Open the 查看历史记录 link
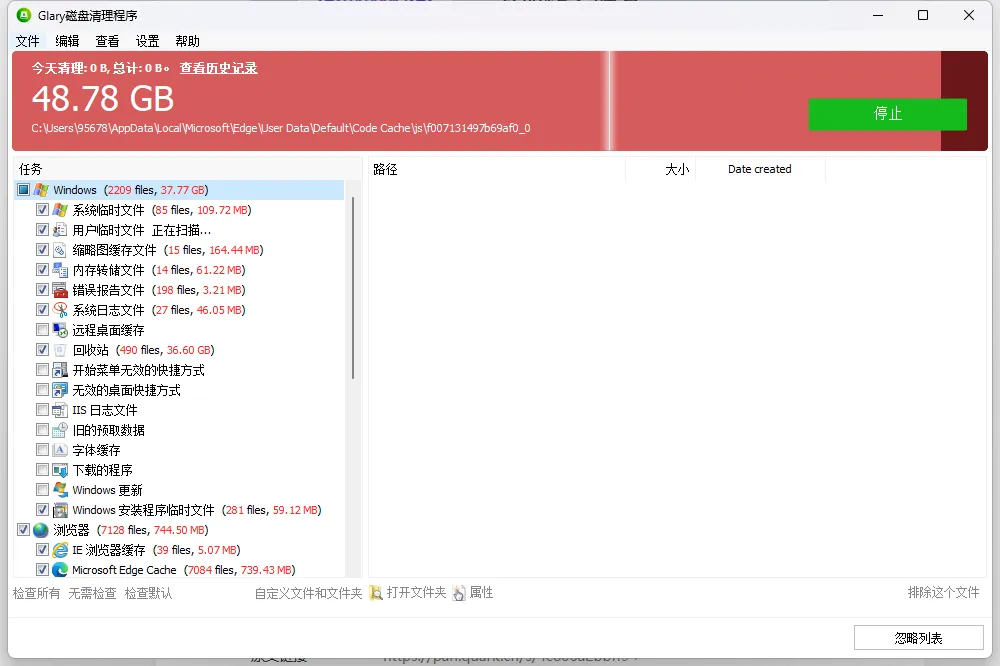 219,68
